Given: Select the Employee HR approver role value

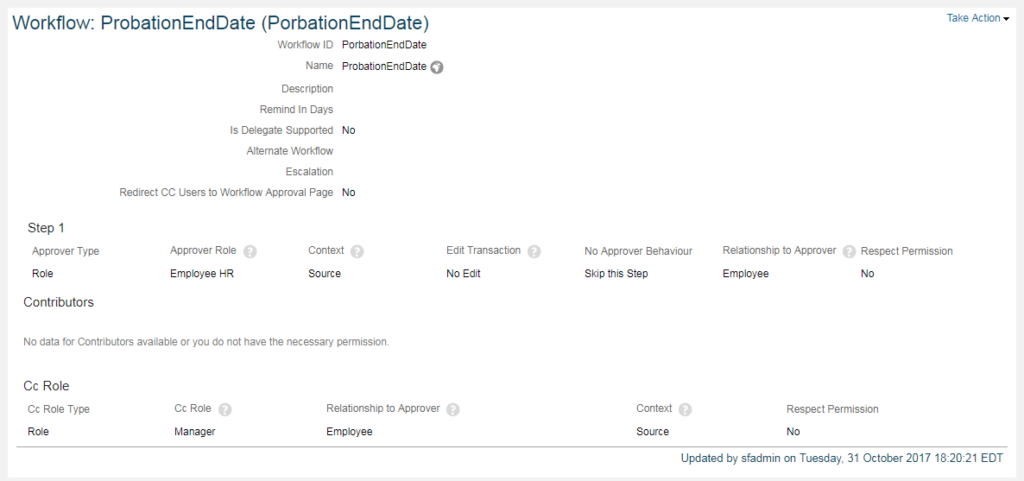Looking at the screenshot, I should click(202, 273).
